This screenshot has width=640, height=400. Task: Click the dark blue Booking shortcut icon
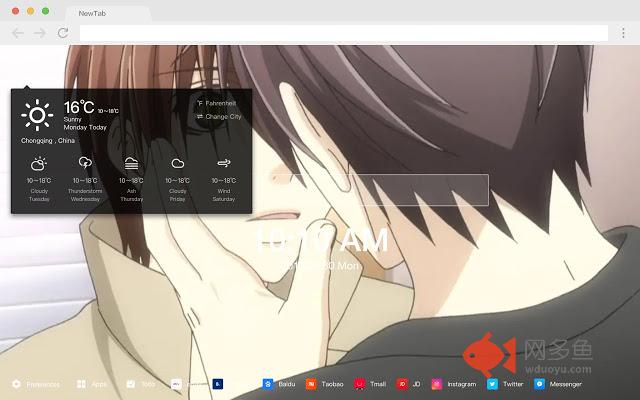218,384
